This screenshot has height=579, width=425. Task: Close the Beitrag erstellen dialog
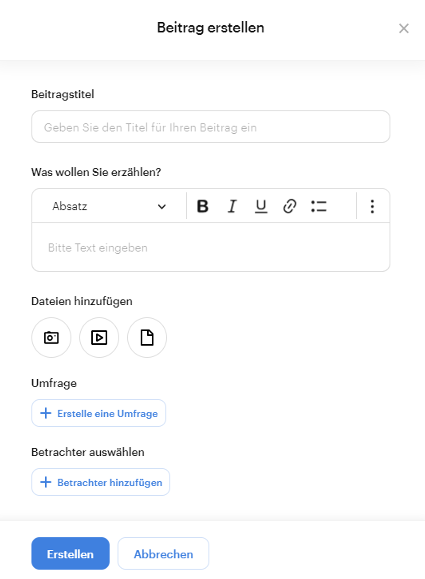(404, 28)
